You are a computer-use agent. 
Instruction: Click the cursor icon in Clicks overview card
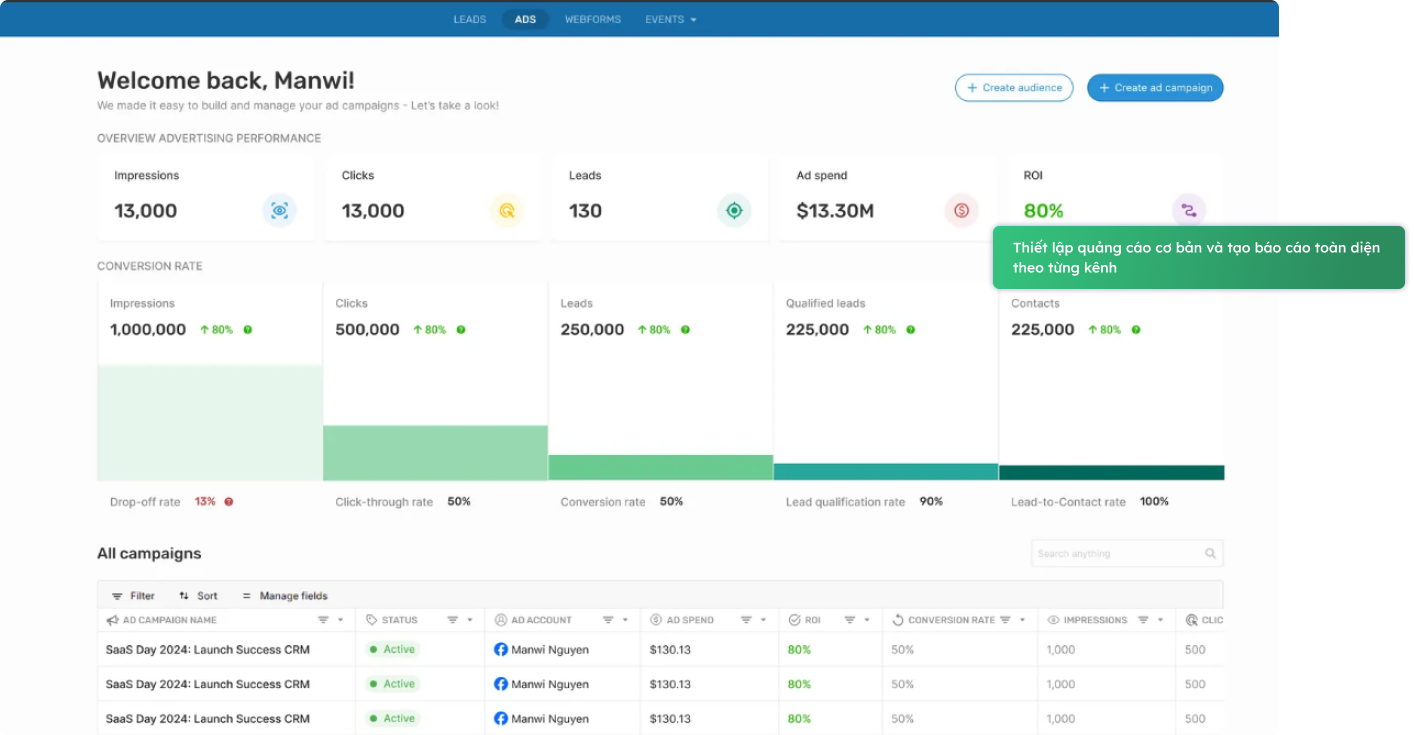point(507,210)
